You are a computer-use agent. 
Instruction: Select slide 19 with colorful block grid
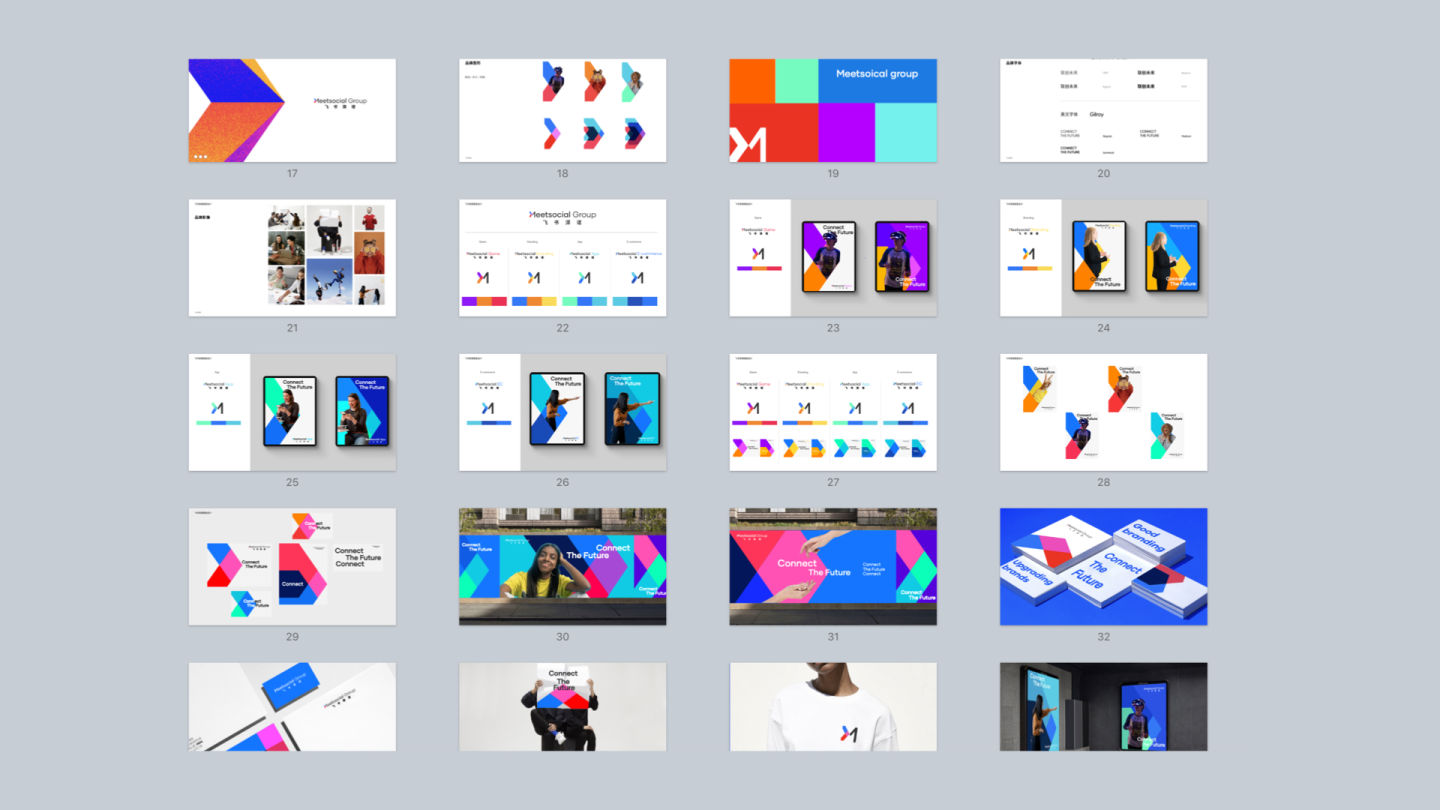833,110
